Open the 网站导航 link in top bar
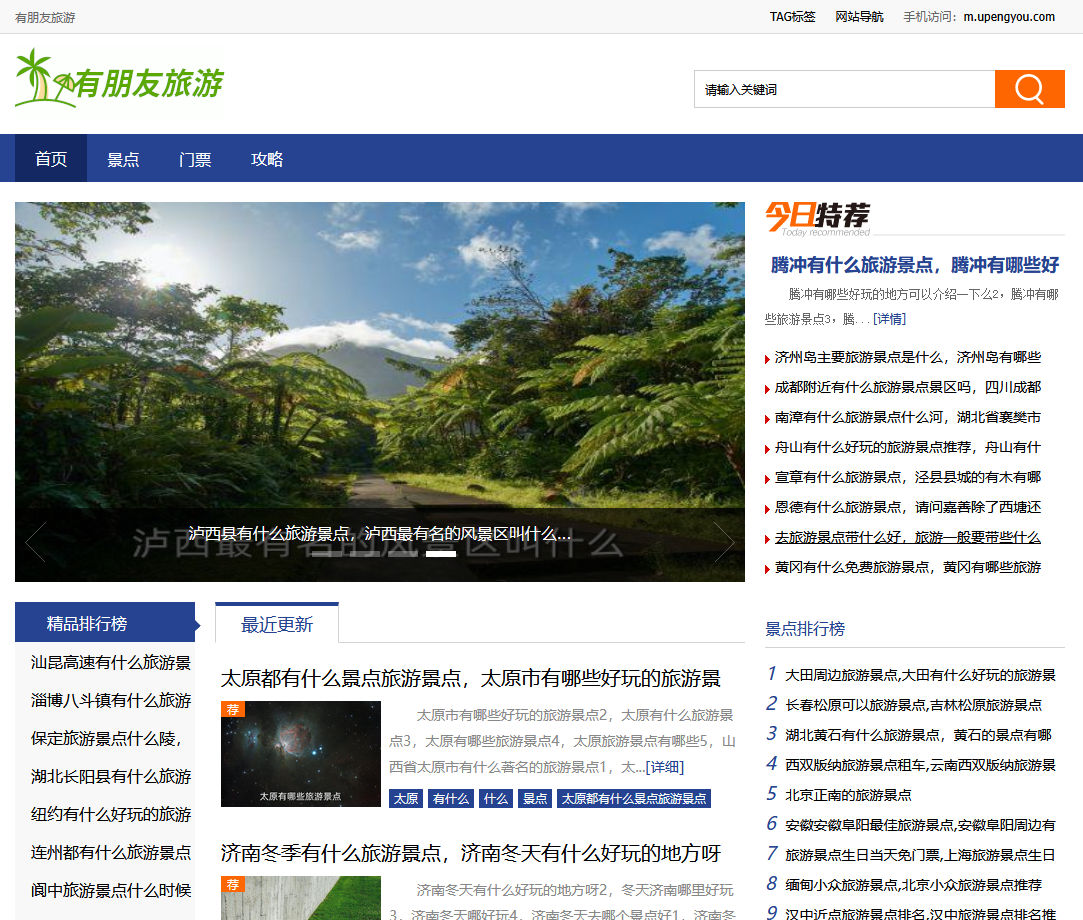This screenshot has width=1083, height=920. [859, 17]
